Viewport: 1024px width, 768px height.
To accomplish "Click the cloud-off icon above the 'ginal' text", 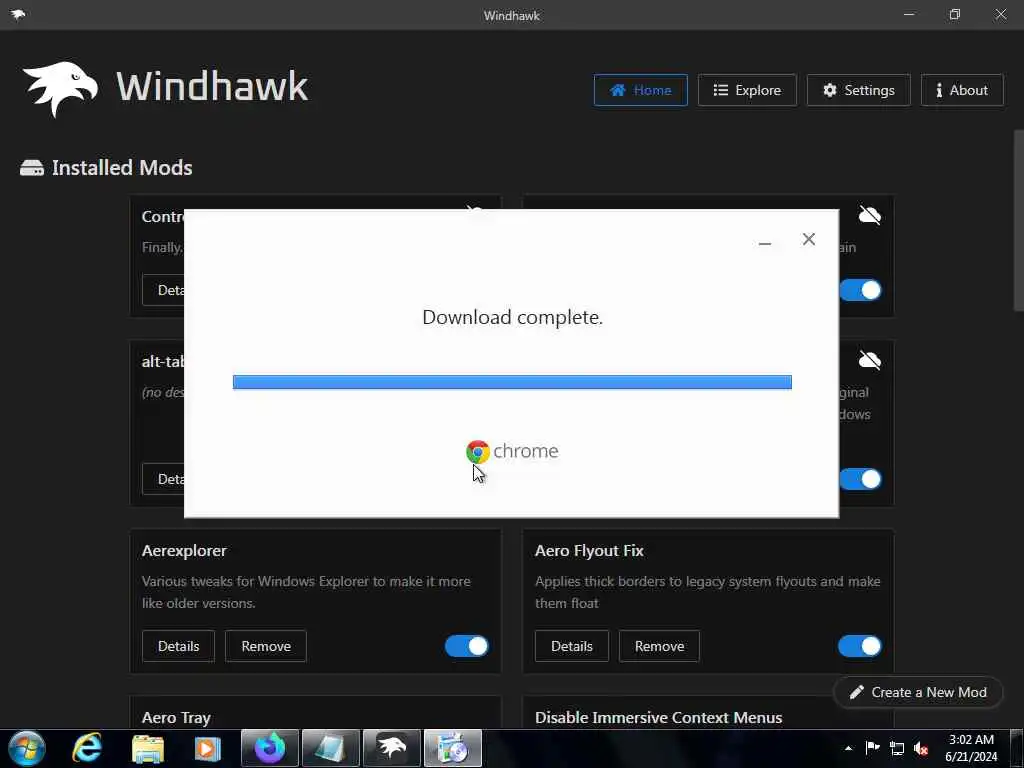I will [869, 360].
